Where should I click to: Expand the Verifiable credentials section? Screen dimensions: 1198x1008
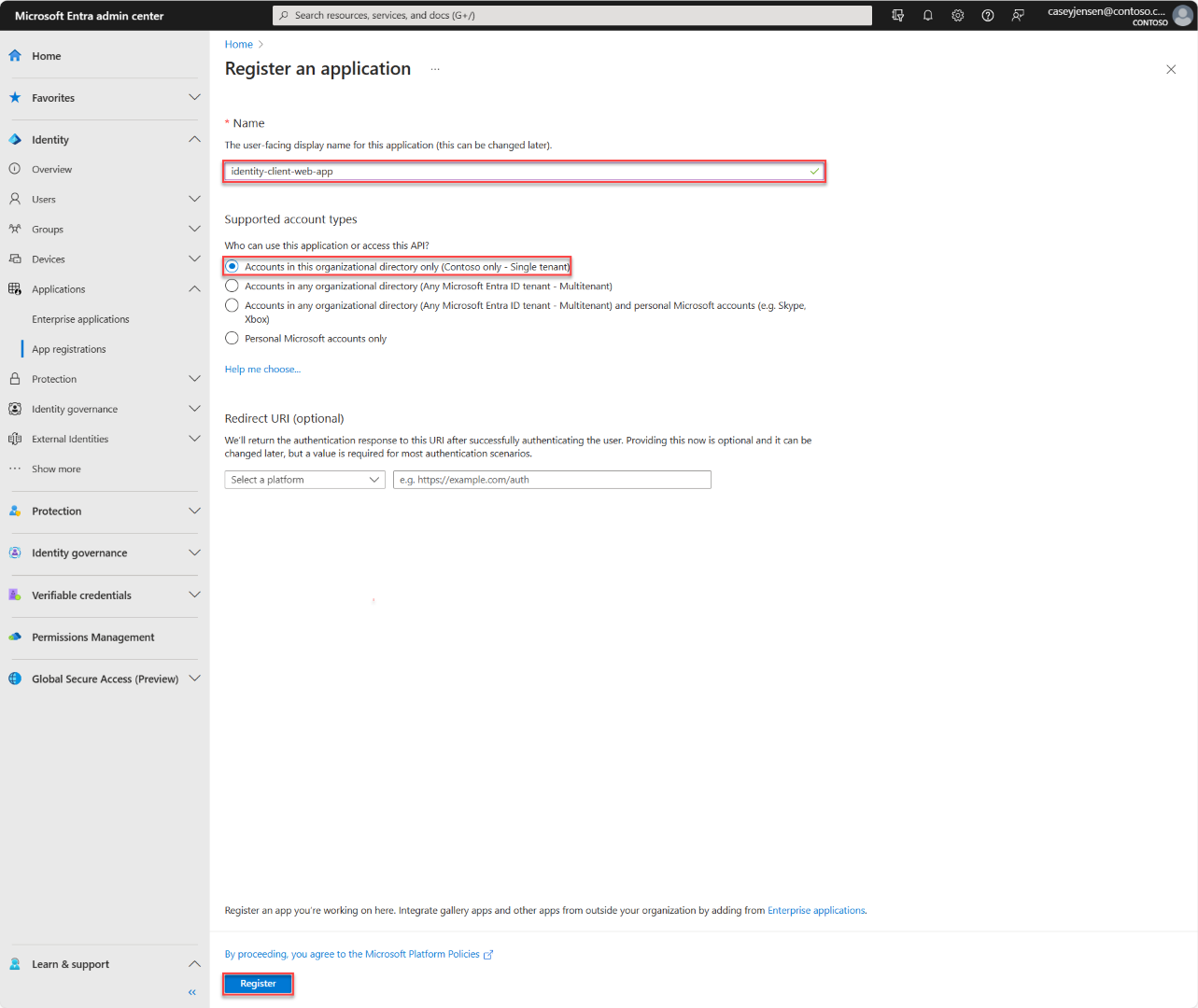point(194,595)
